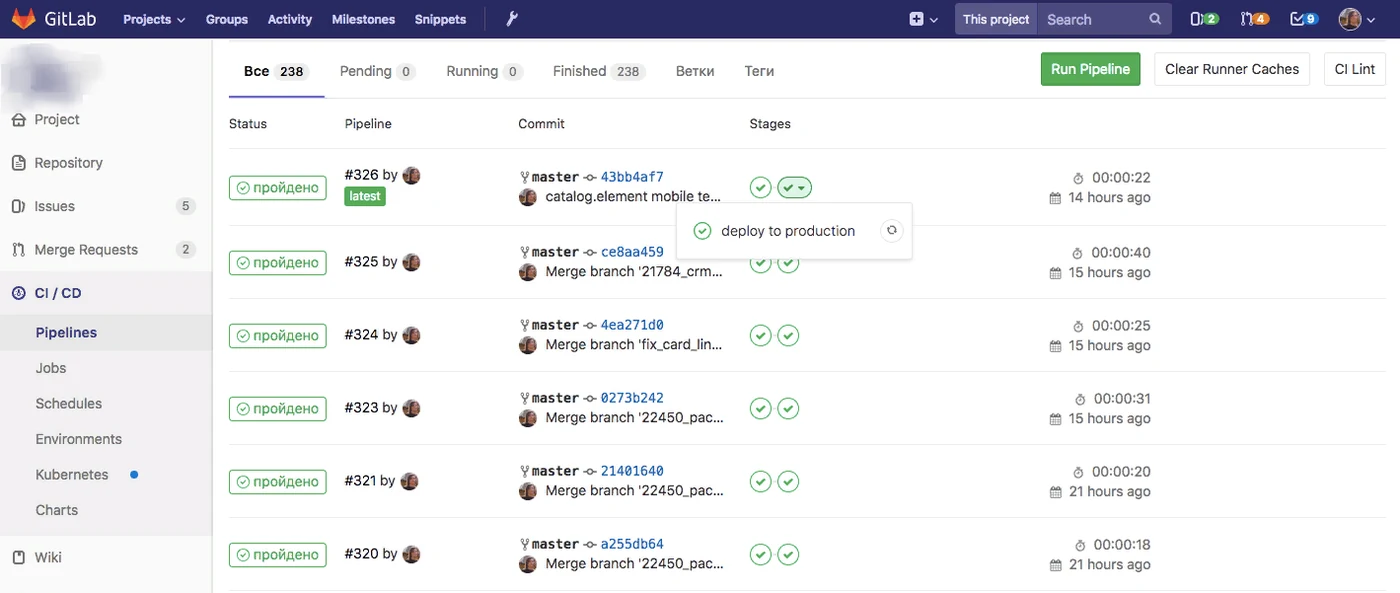Open the CI Lint button
This screenshot has height=593, width=1400.
click(x=1355, y=69)
